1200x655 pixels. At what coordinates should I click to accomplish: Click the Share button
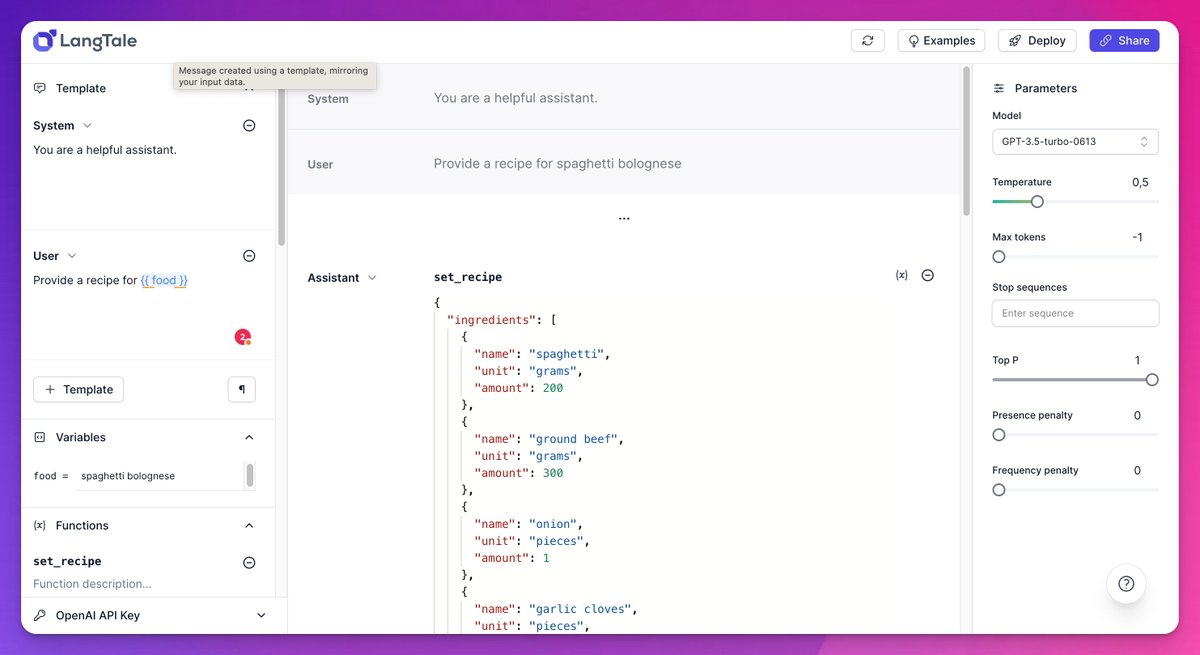click(1124, 40)
